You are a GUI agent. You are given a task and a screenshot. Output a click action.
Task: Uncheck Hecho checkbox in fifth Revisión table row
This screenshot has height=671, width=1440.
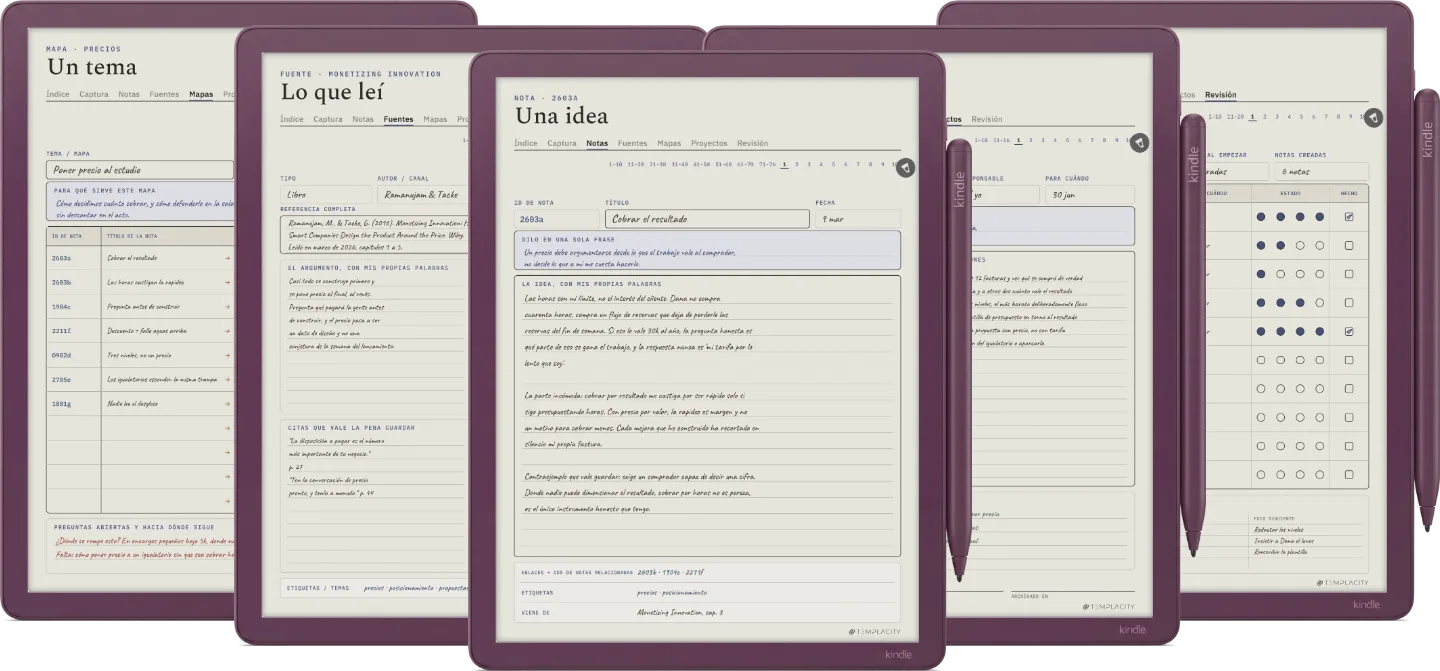[x=1349, y=331]
